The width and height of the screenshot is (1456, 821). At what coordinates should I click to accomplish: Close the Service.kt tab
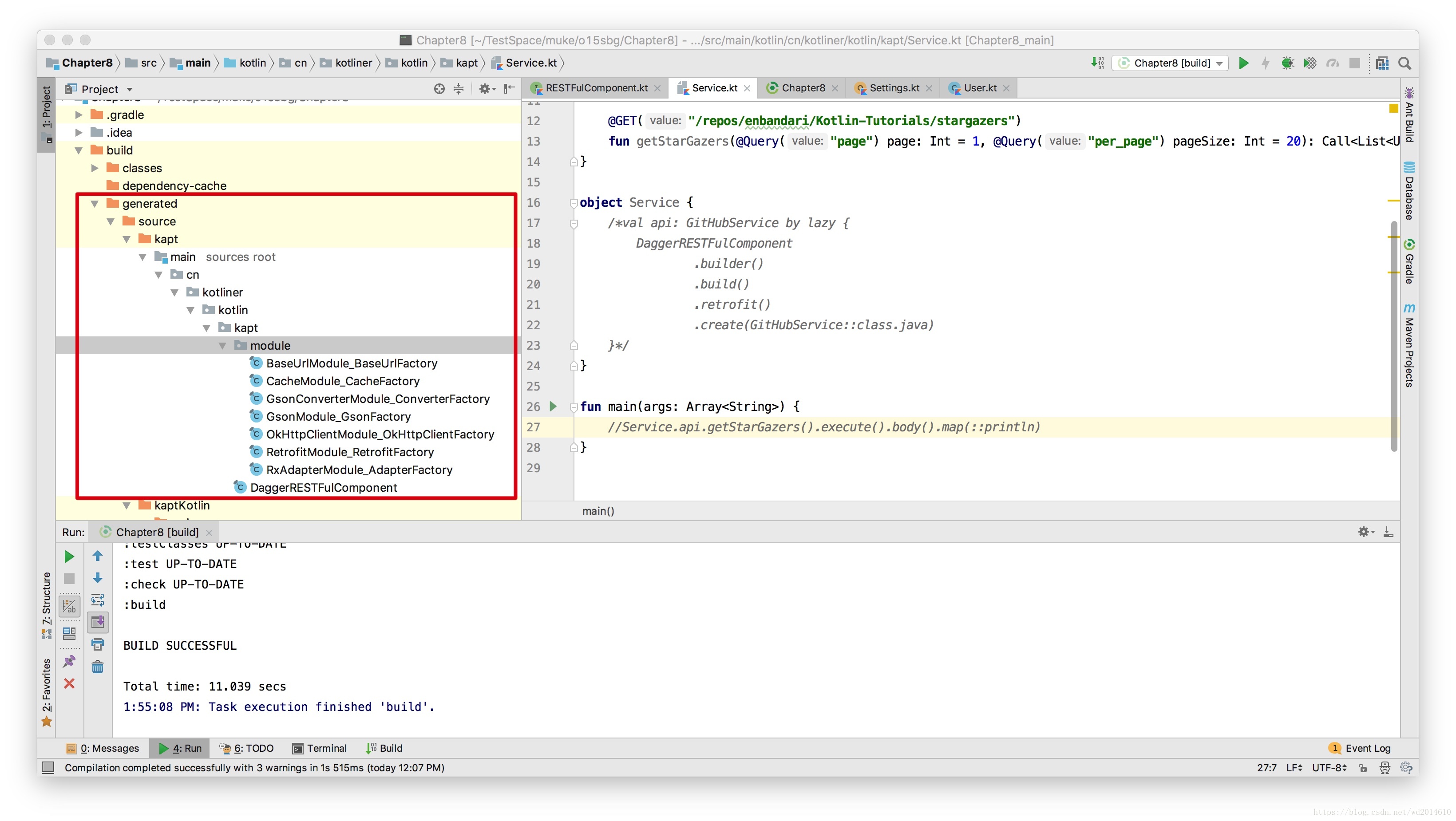[747, 88]
